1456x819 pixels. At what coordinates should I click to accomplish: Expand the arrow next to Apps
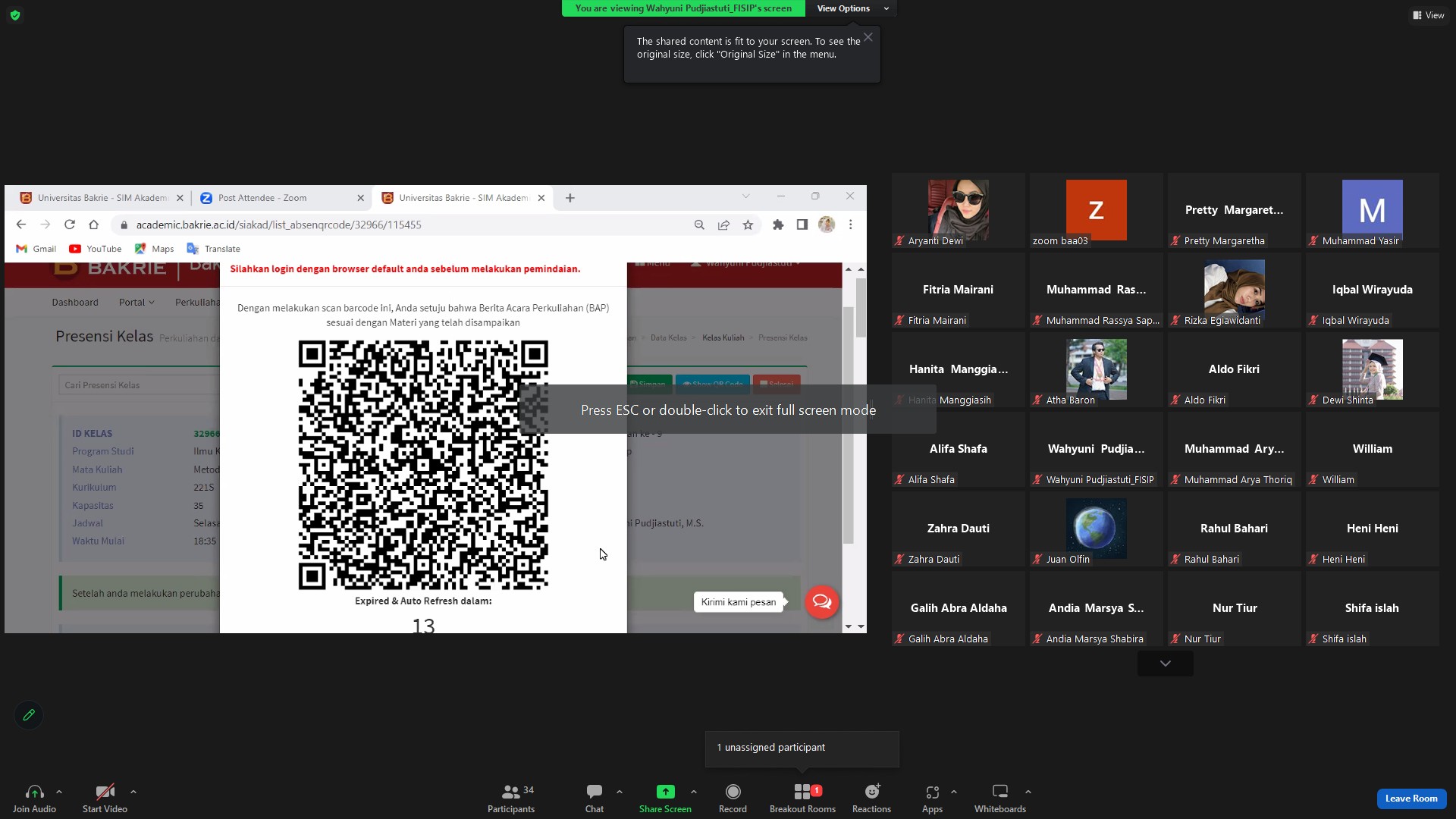click(x=954, y=792)
